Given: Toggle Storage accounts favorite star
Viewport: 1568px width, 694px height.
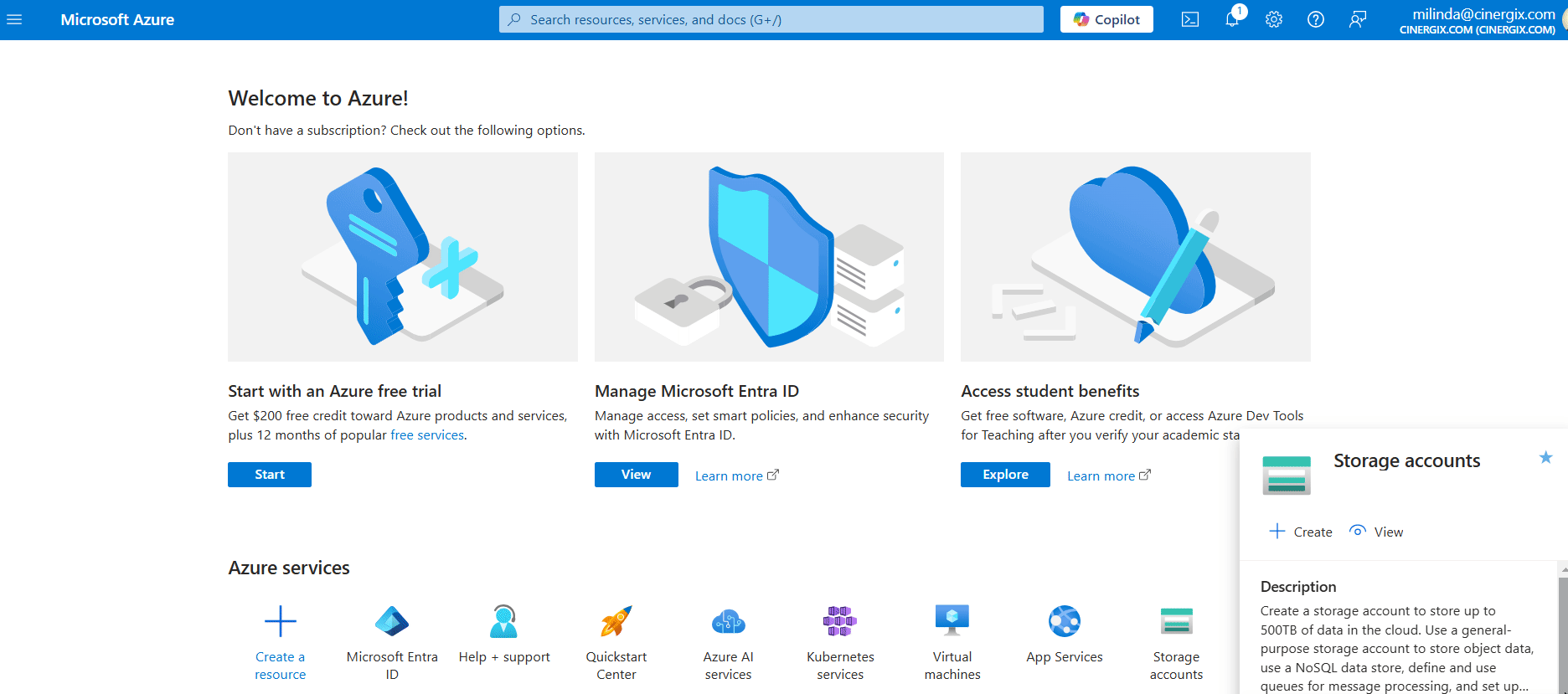Looking at the screenshot, I should [x=1545, y=457].
